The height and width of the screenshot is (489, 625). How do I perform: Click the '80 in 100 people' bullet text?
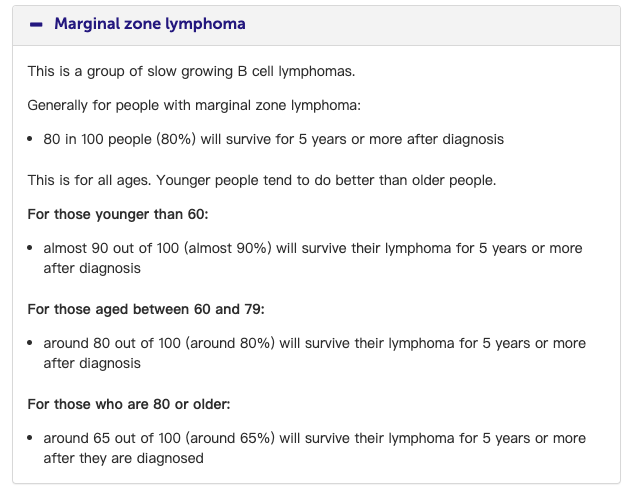click(273, 139)
